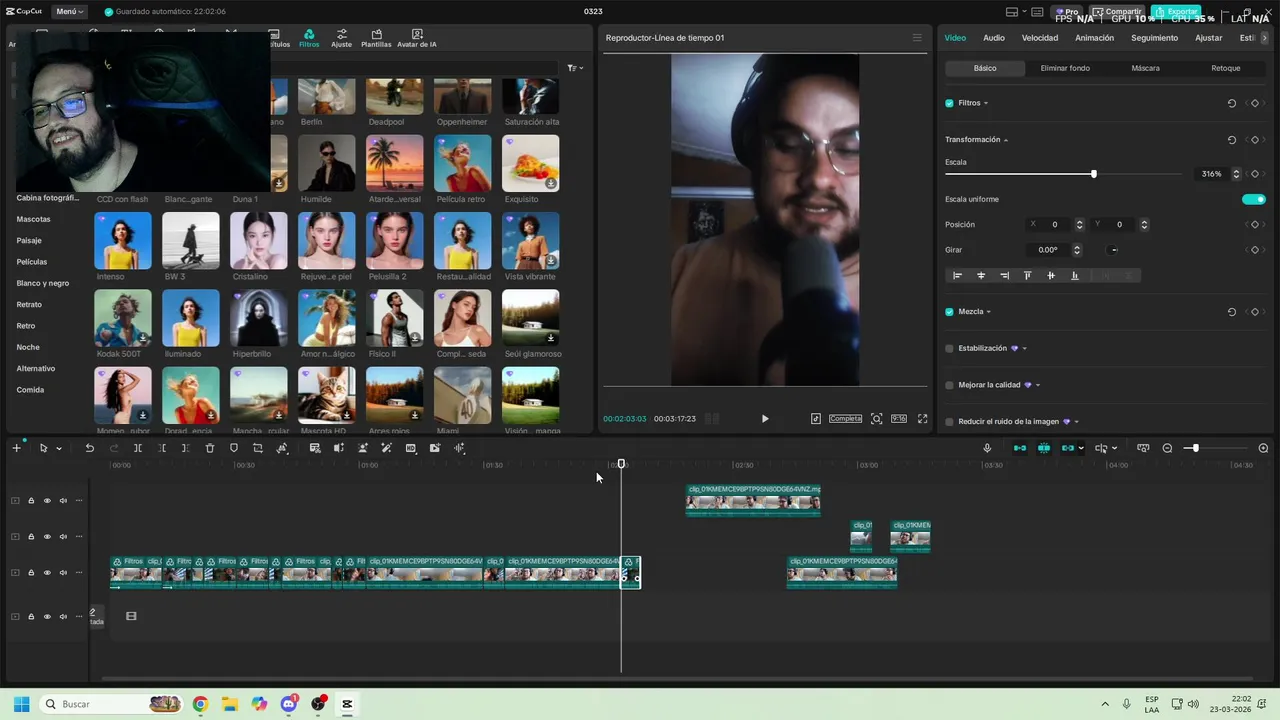1280x720 pixels.
Task: Click the 9:16 aspect ratio icon
Action: [x=899, y=419]
